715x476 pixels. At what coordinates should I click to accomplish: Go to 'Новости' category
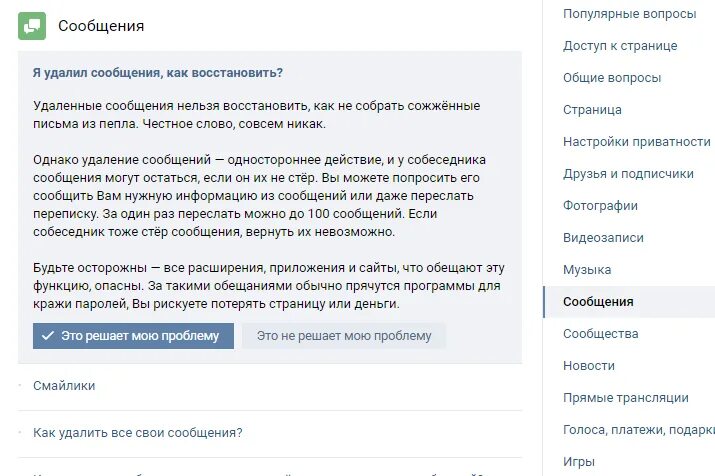(x=589, y=366)
